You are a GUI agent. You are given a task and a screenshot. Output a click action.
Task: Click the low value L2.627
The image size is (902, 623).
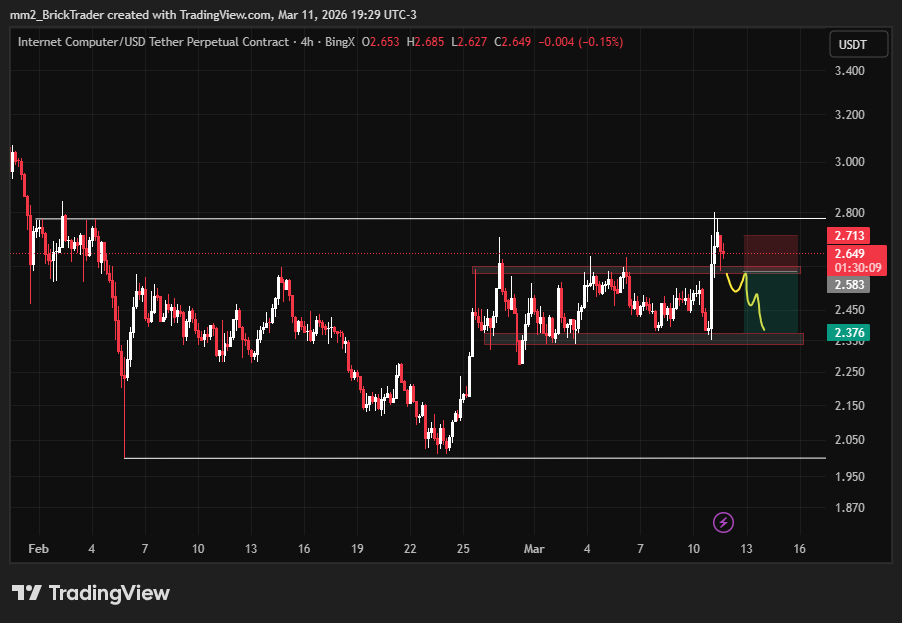pyautogui.click(x=469, y=42)
